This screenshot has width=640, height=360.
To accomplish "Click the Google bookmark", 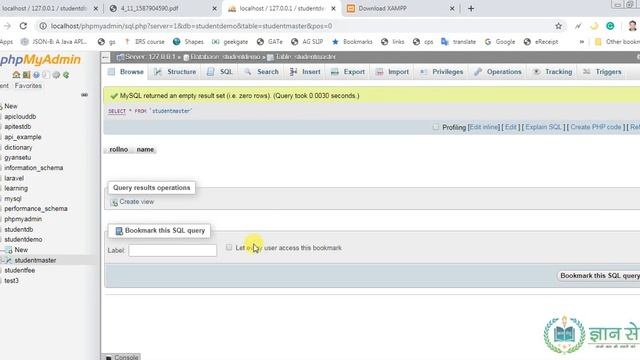I will coord(500,42).
